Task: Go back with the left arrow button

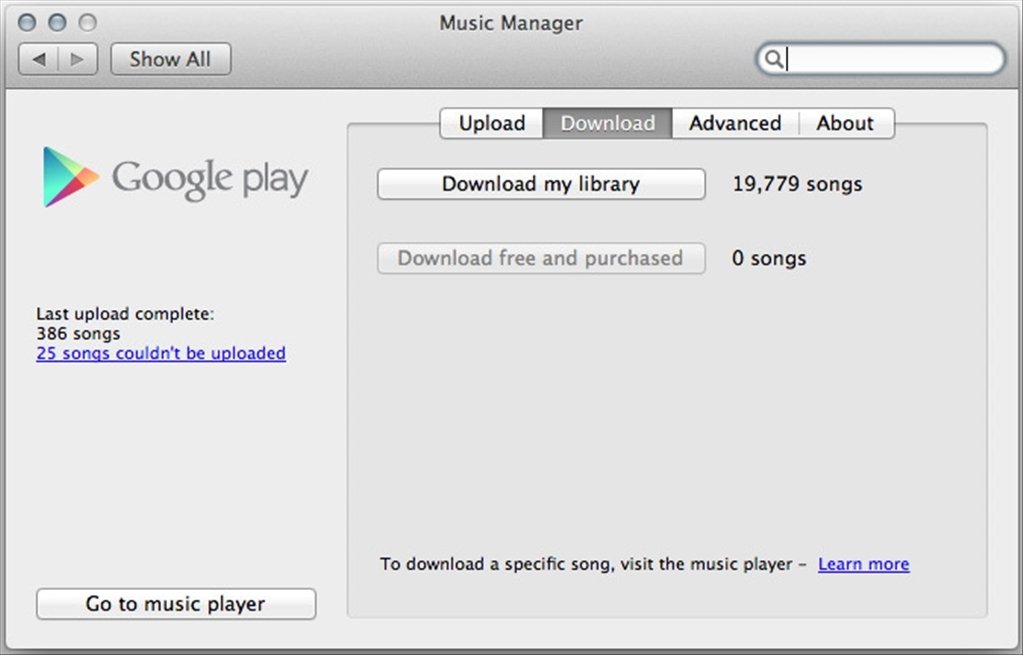Action: coord(38,59)
